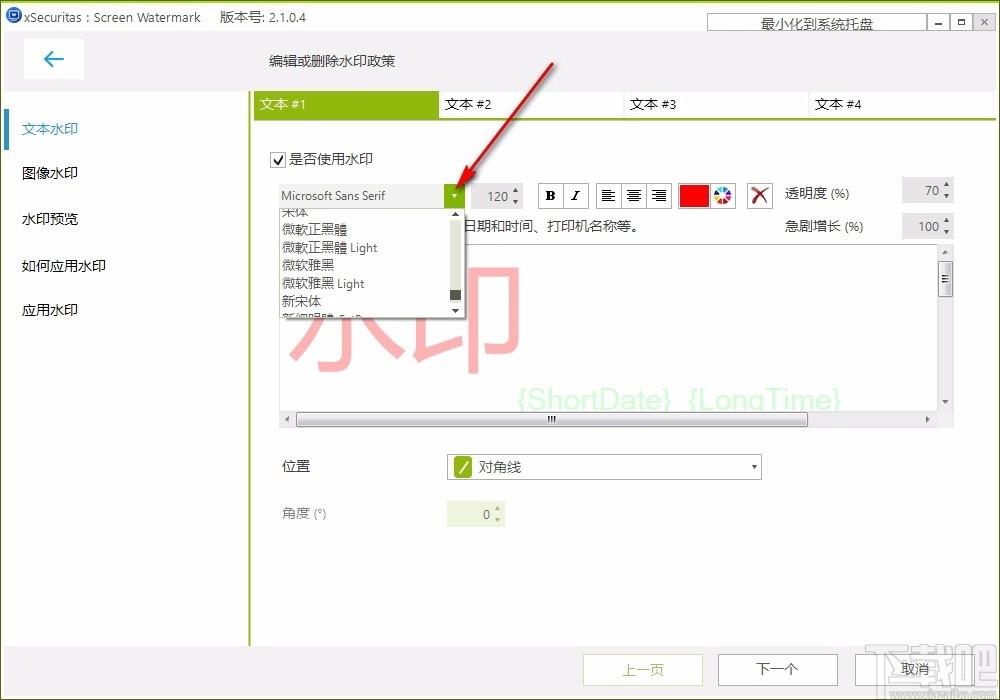Switch to the 文本 #1 tab
This screenshot has width=1000, height=700.
point(346,105)
